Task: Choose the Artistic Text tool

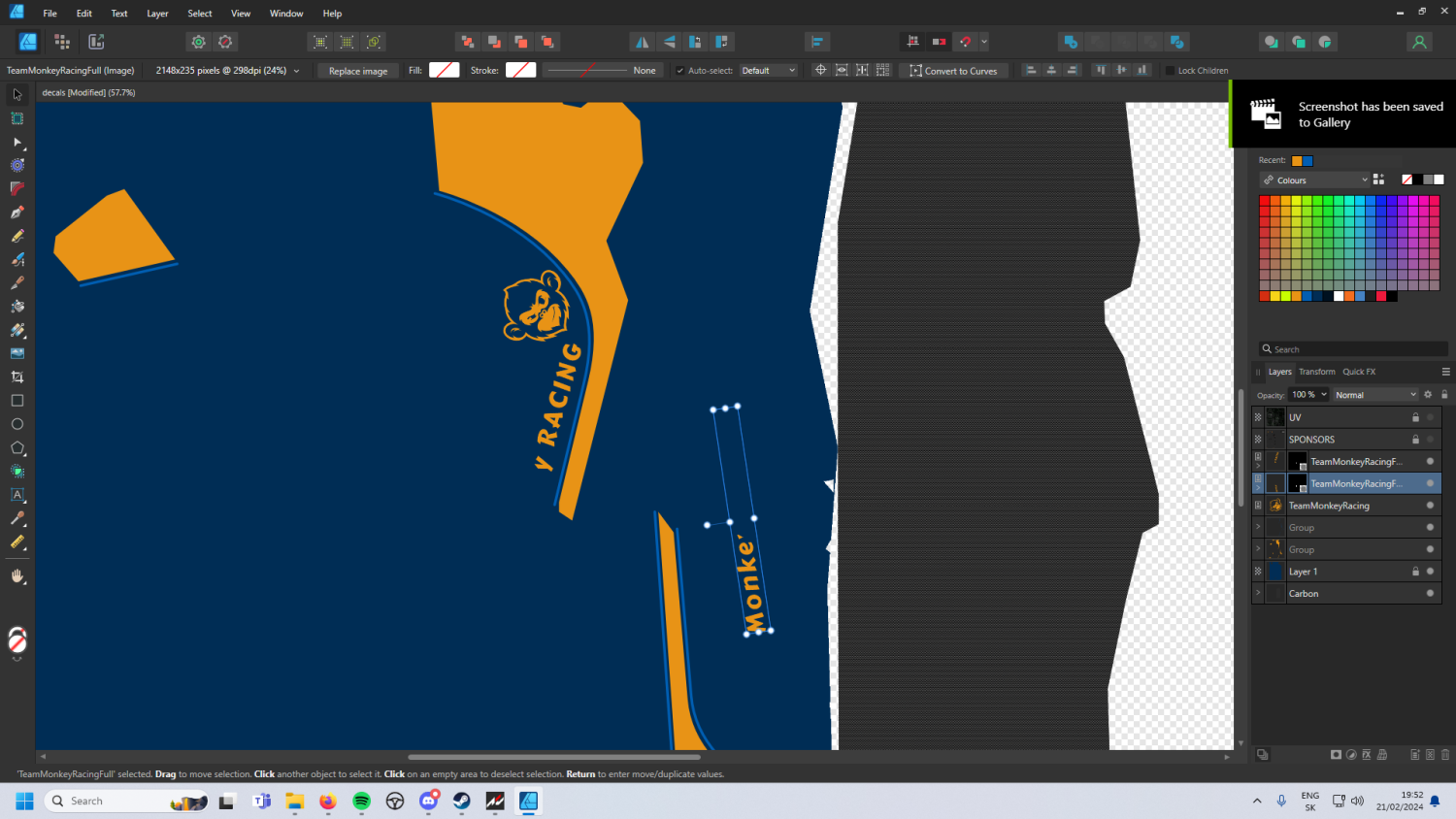Action: point(17,497)
